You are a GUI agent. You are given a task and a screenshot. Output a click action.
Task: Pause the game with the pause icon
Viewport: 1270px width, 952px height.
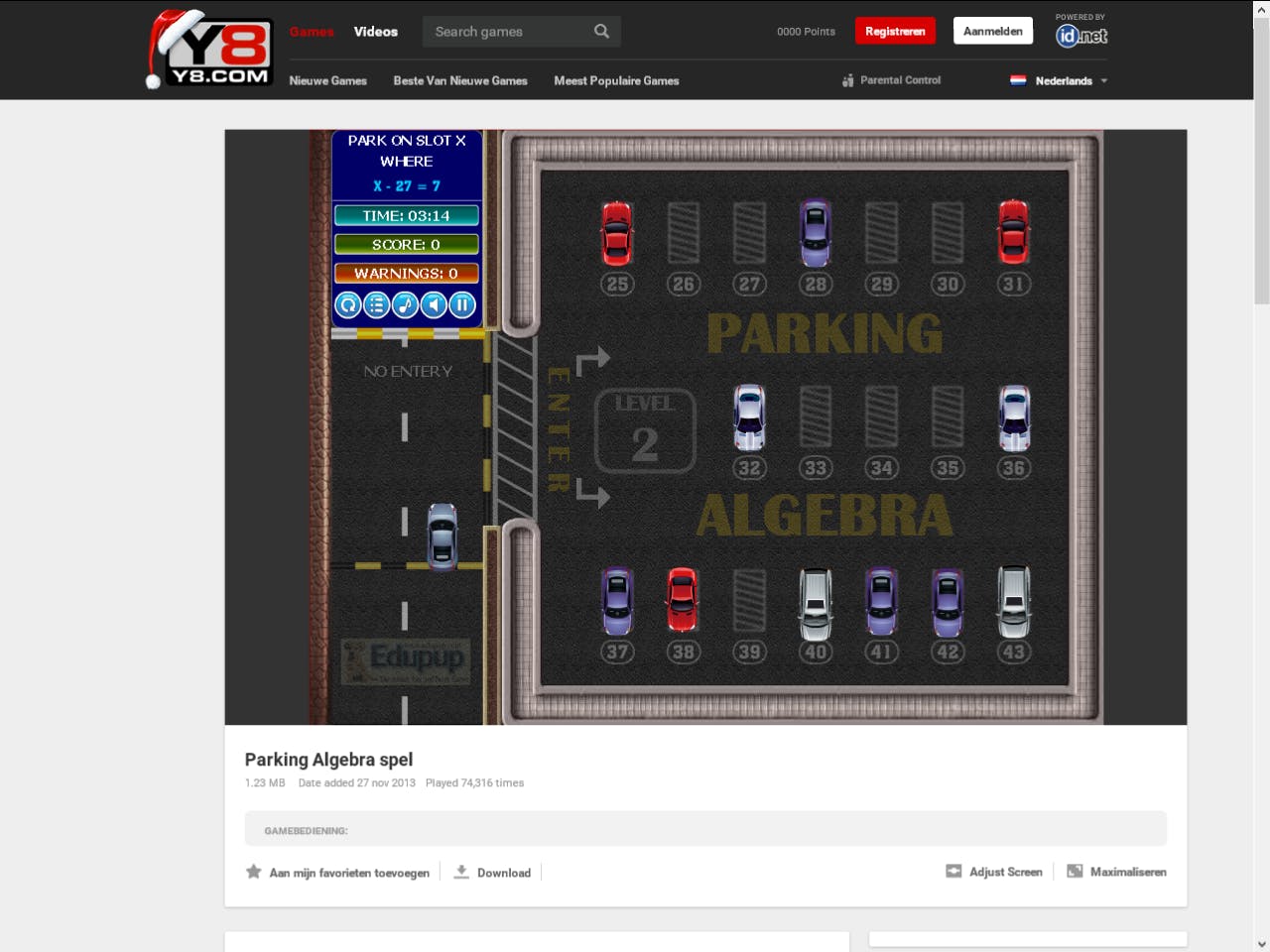pyautogui.click(x=461, y=304)
